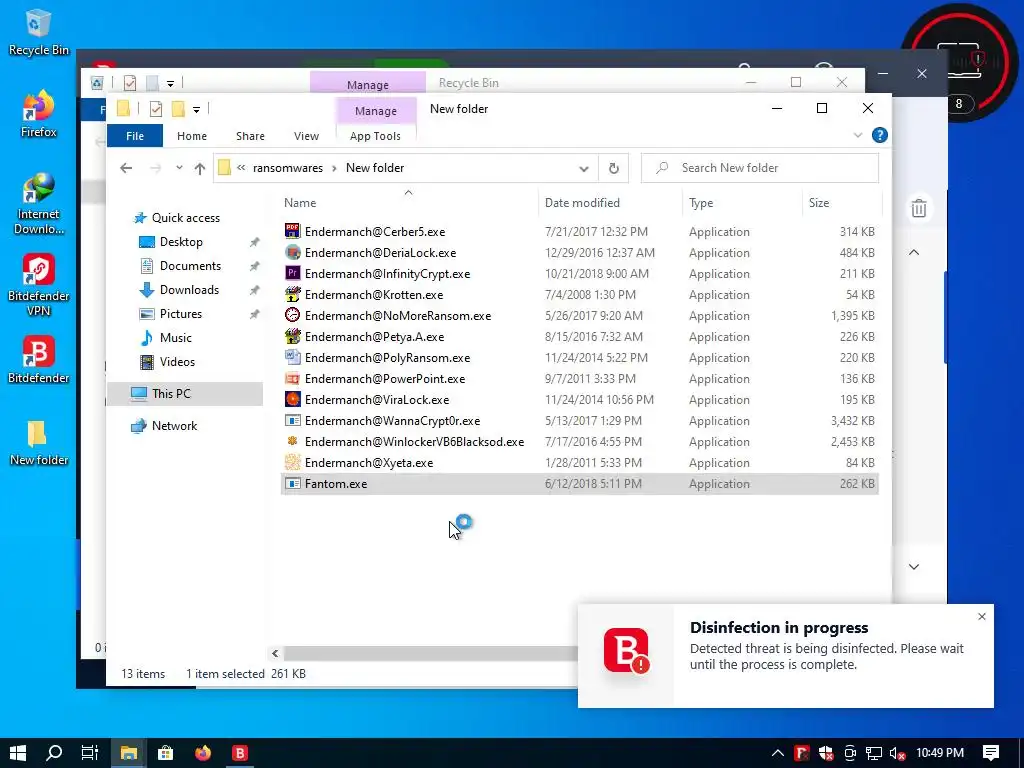The height and width of the screenshot is (768, 1024).
Task: Click the trash icon in Bitdefender window
Action: pyautogui.click(x=919, y=208)
